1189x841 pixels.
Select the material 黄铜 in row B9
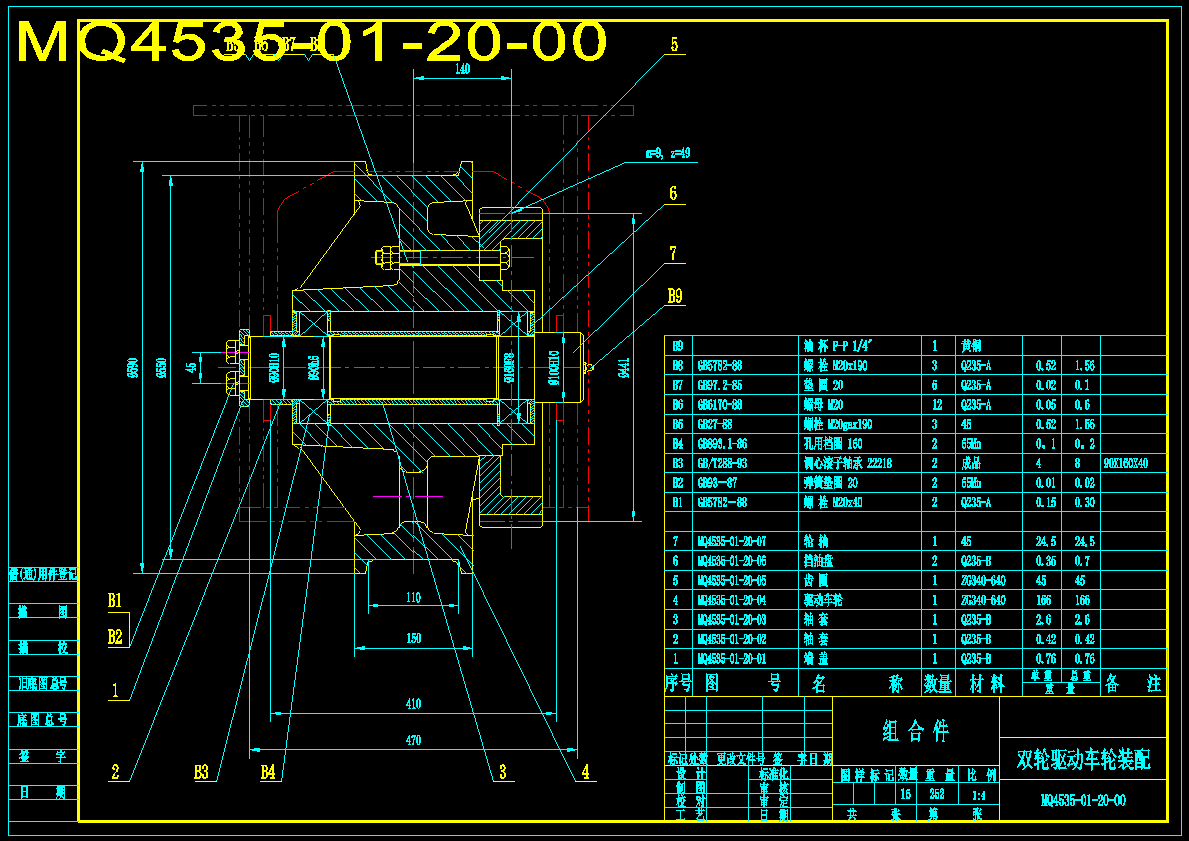point(971,346)
